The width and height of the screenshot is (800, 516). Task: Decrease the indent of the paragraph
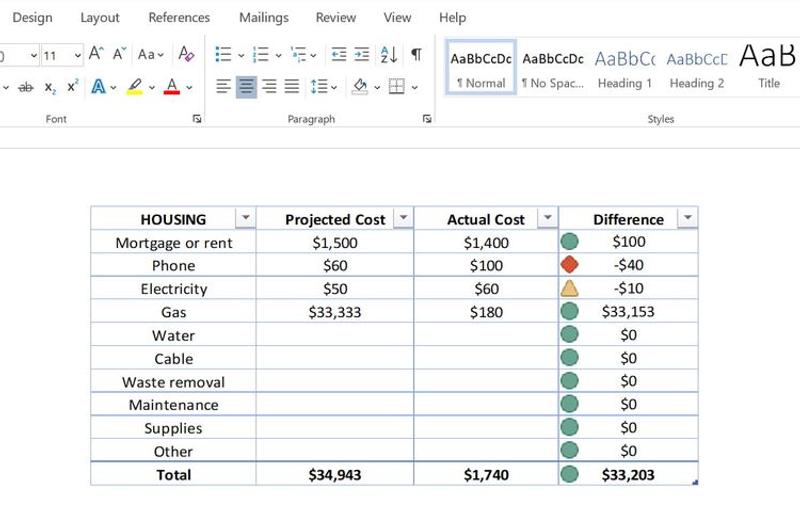(339, 54)
